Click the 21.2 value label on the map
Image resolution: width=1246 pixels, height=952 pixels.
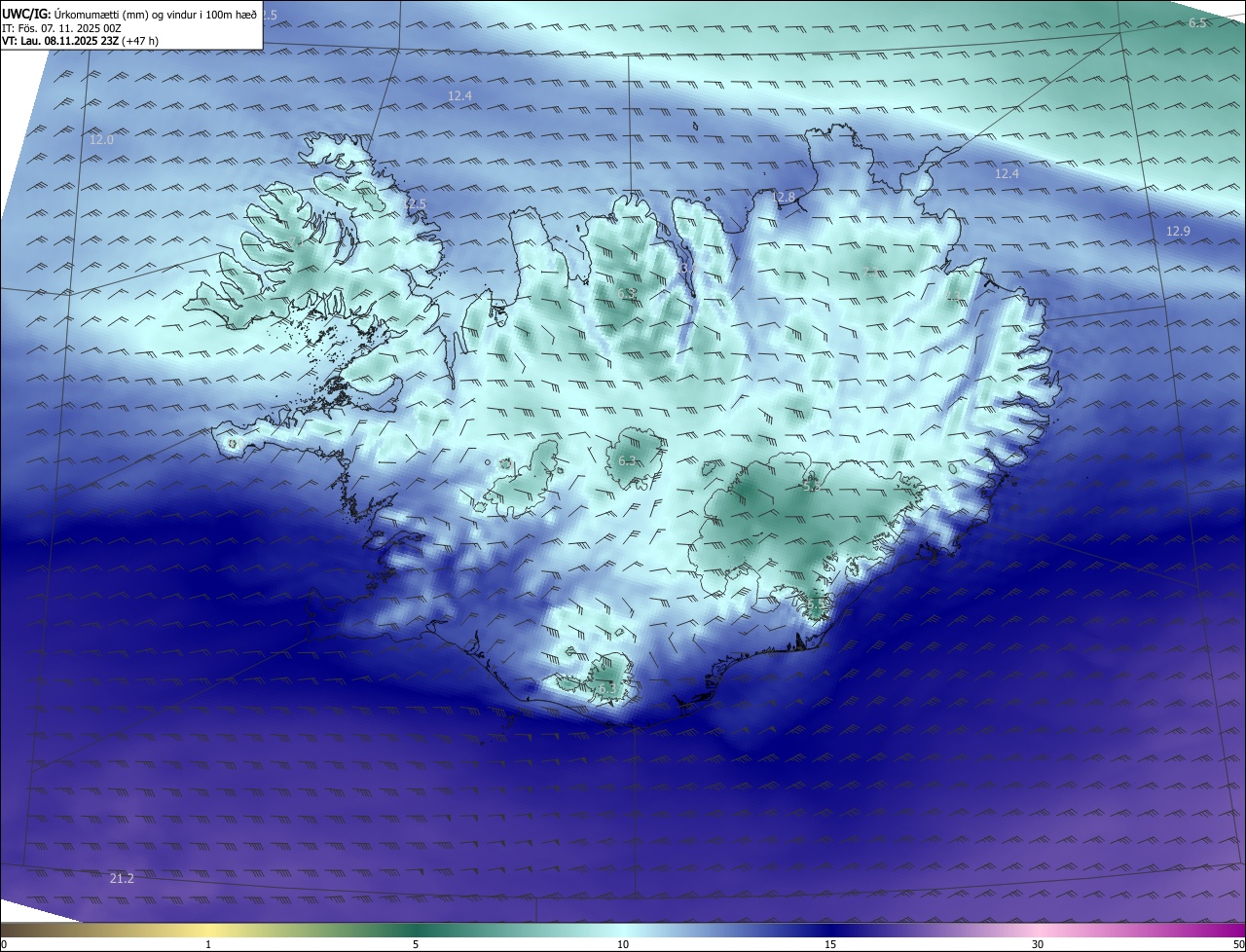pos(122,879)
